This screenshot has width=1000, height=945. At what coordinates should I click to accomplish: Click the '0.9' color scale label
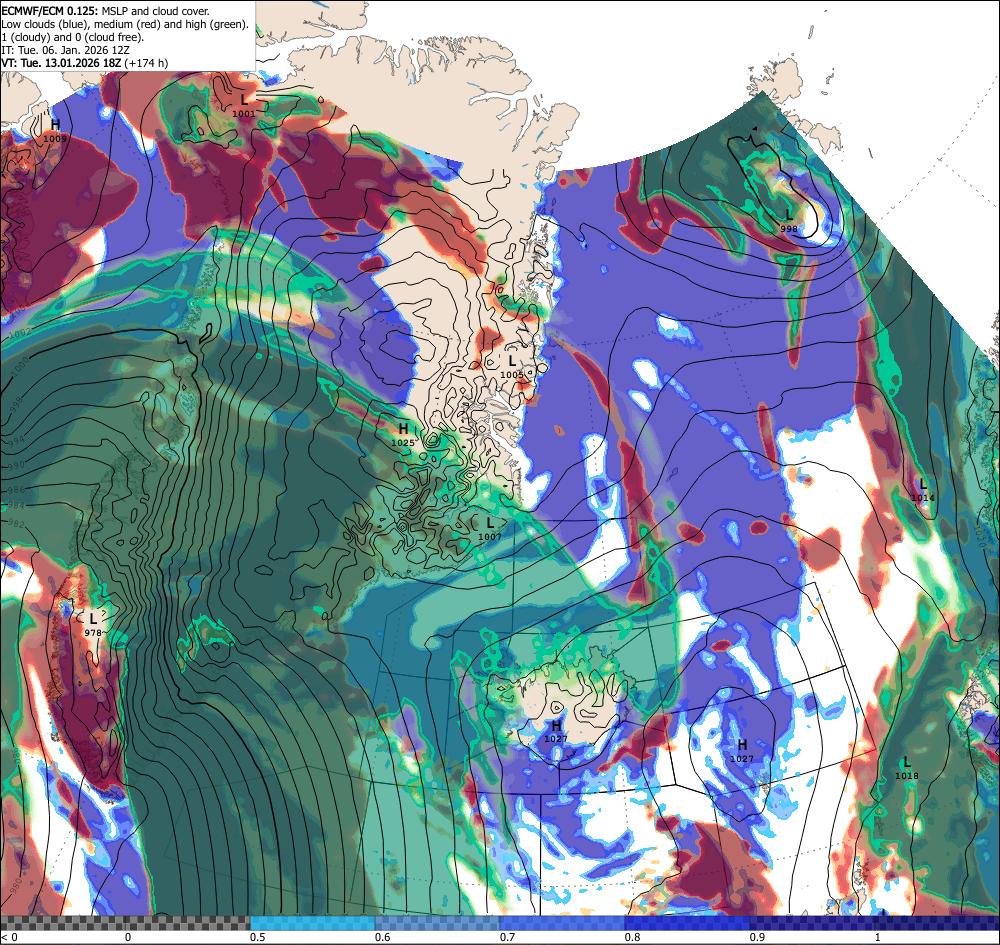tap(757, 937)
